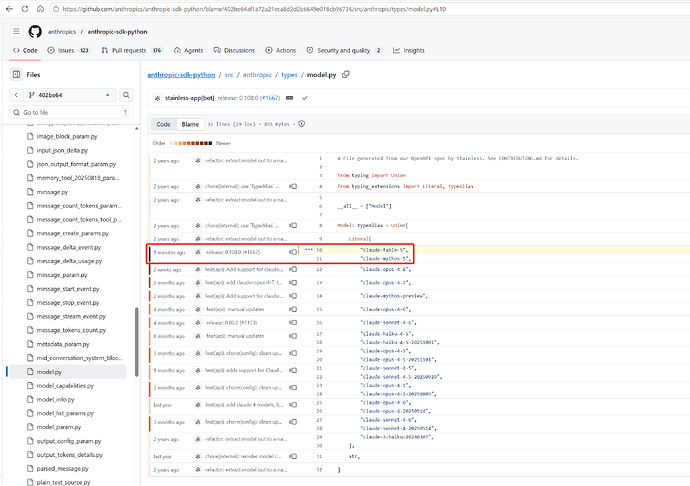The image size is (690, 486).
Task: Open the Discussions tab
Action: [x=234, y=50]
